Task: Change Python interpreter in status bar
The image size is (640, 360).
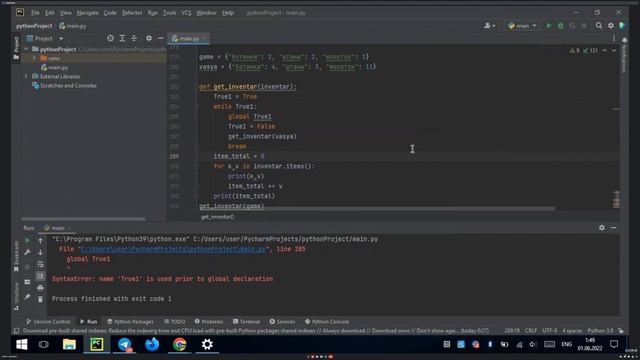Action: click(x=600, y=331)
